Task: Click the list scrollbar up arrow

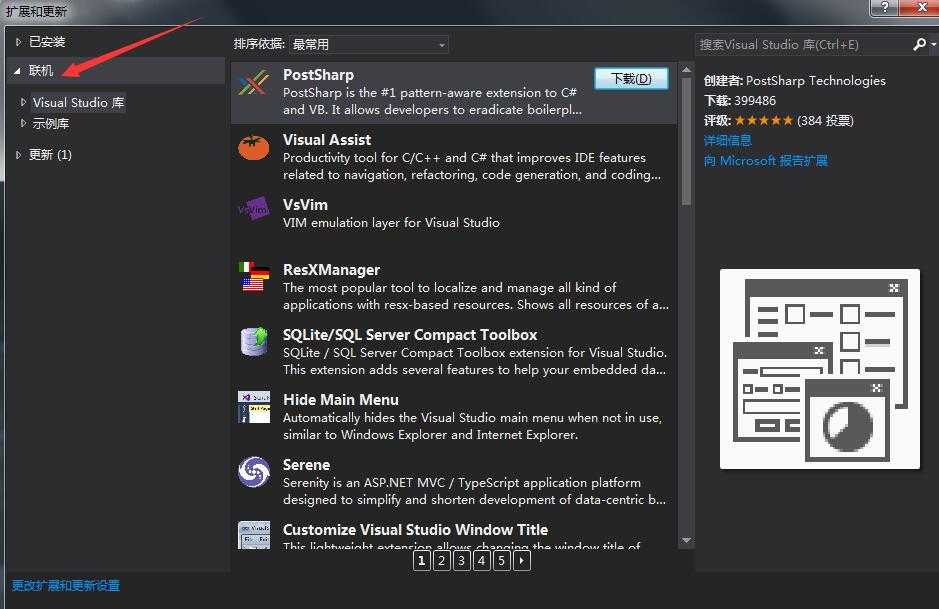Action: [x=686, y=69]
